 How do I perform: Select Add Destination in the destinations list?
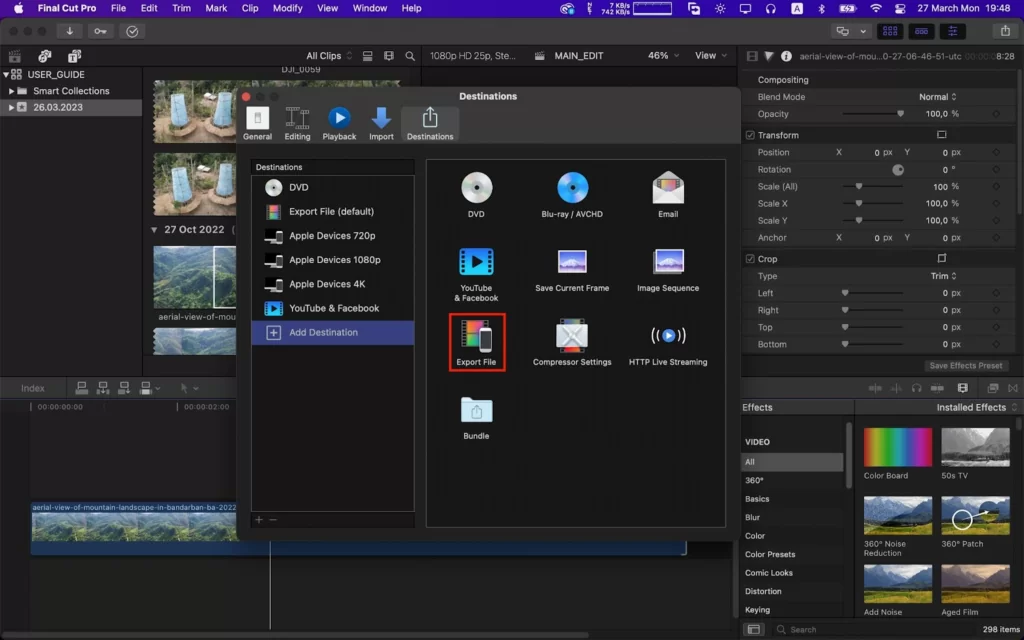[x=332, y=332]
